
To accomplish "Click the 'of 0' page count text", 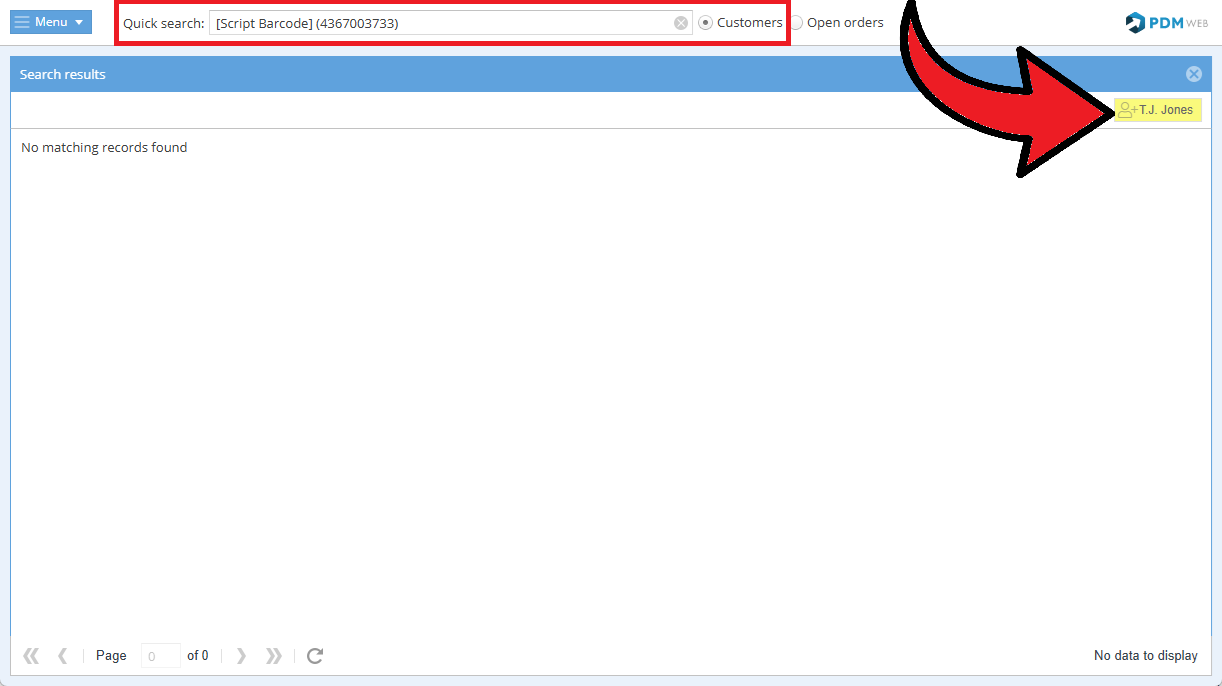I will (x=198, y=656).
